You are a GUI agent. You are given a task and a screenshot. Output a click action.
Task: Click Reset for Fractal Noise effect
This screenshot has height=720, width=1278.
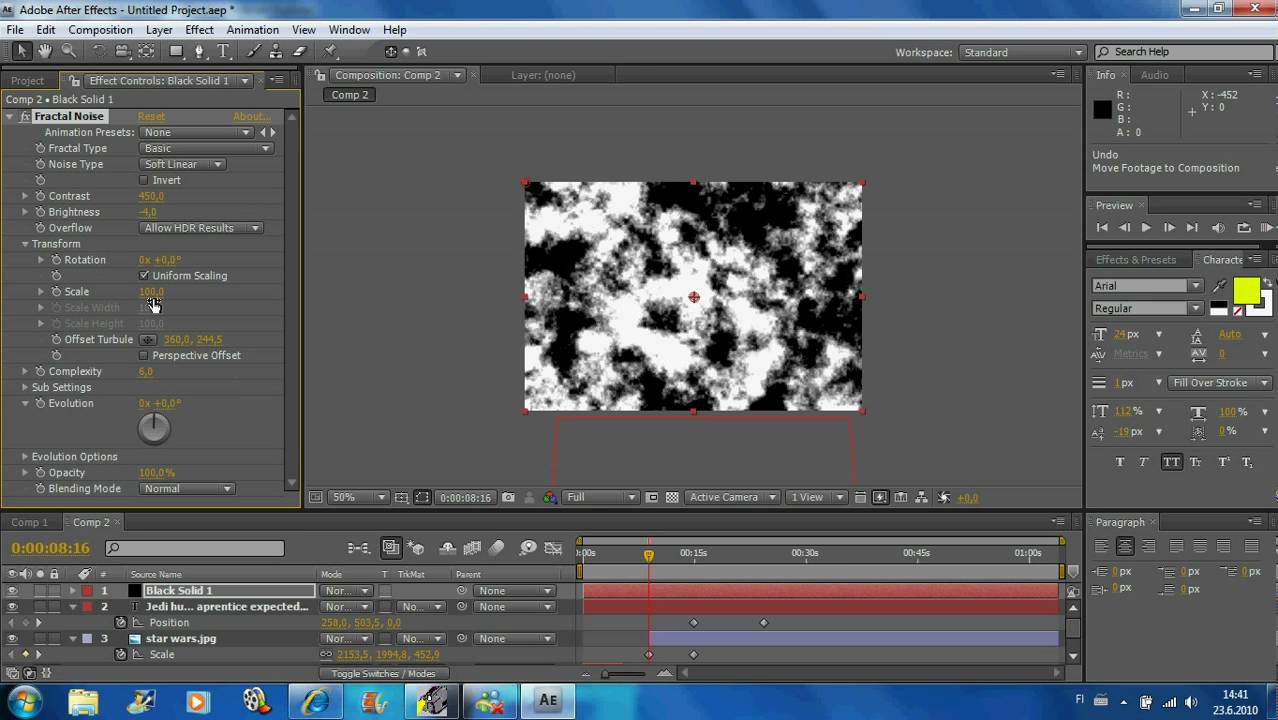pos(151,116)
